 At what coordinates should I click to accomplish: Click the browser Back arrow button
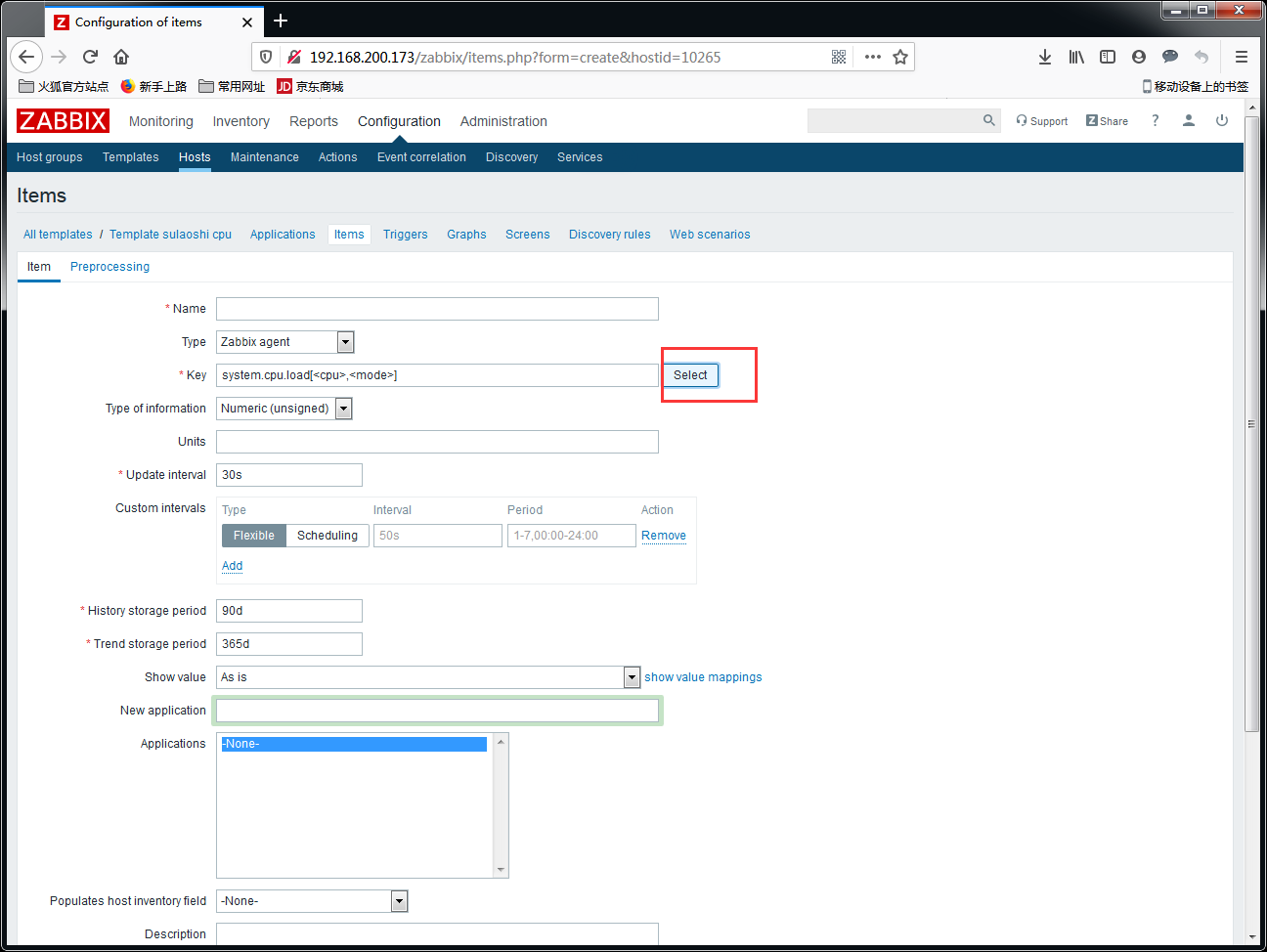tap(26, 57)
